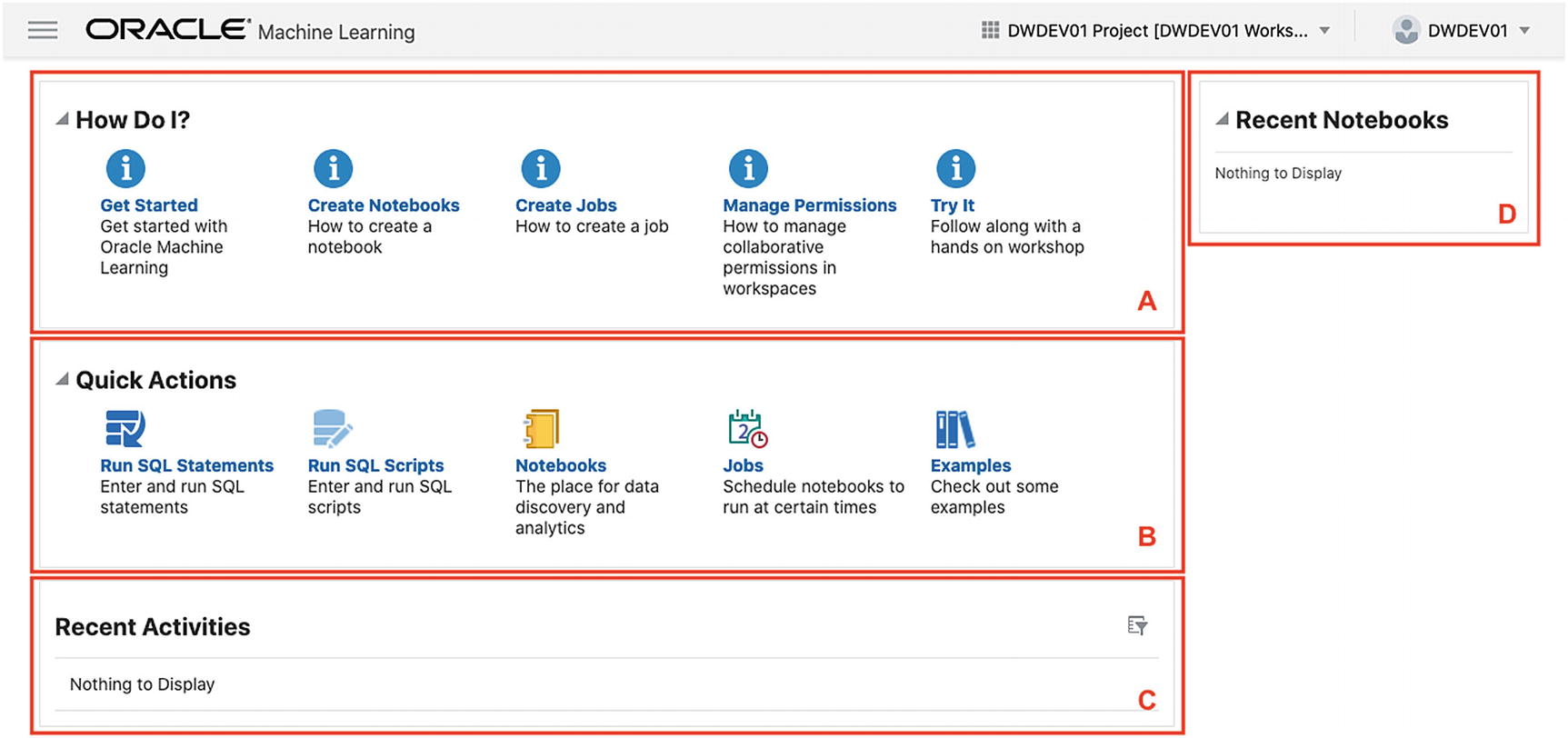Click 'How to manage collaborative permissions in workspaces'
This screenshot has height=738, width=1568.
(784, 257)
